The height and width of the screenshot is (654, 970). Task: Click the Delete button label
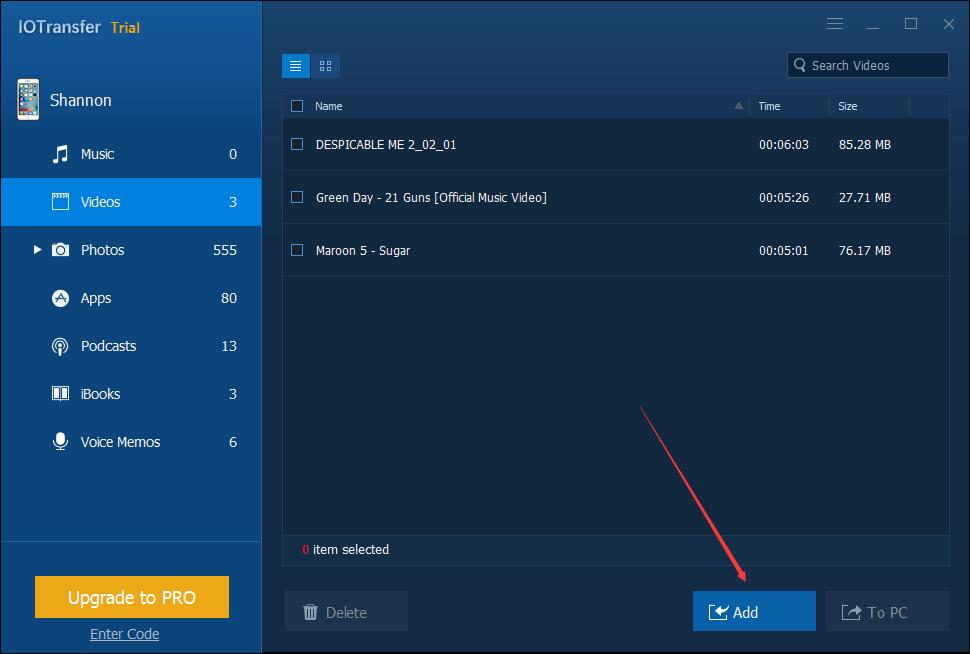click(346, 613)
